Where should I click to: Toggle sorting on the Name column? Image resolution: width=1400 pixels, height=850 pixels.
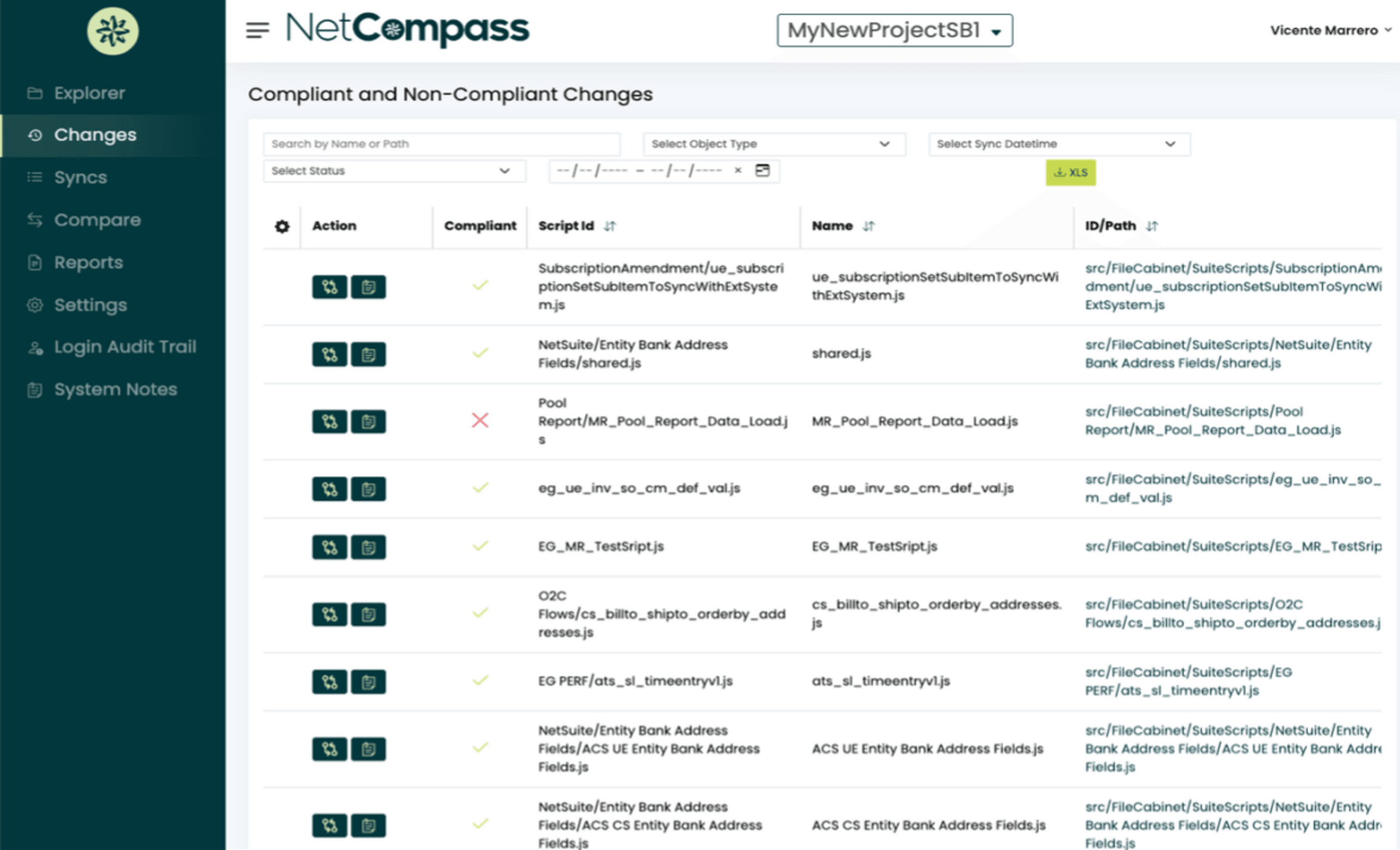869,226
